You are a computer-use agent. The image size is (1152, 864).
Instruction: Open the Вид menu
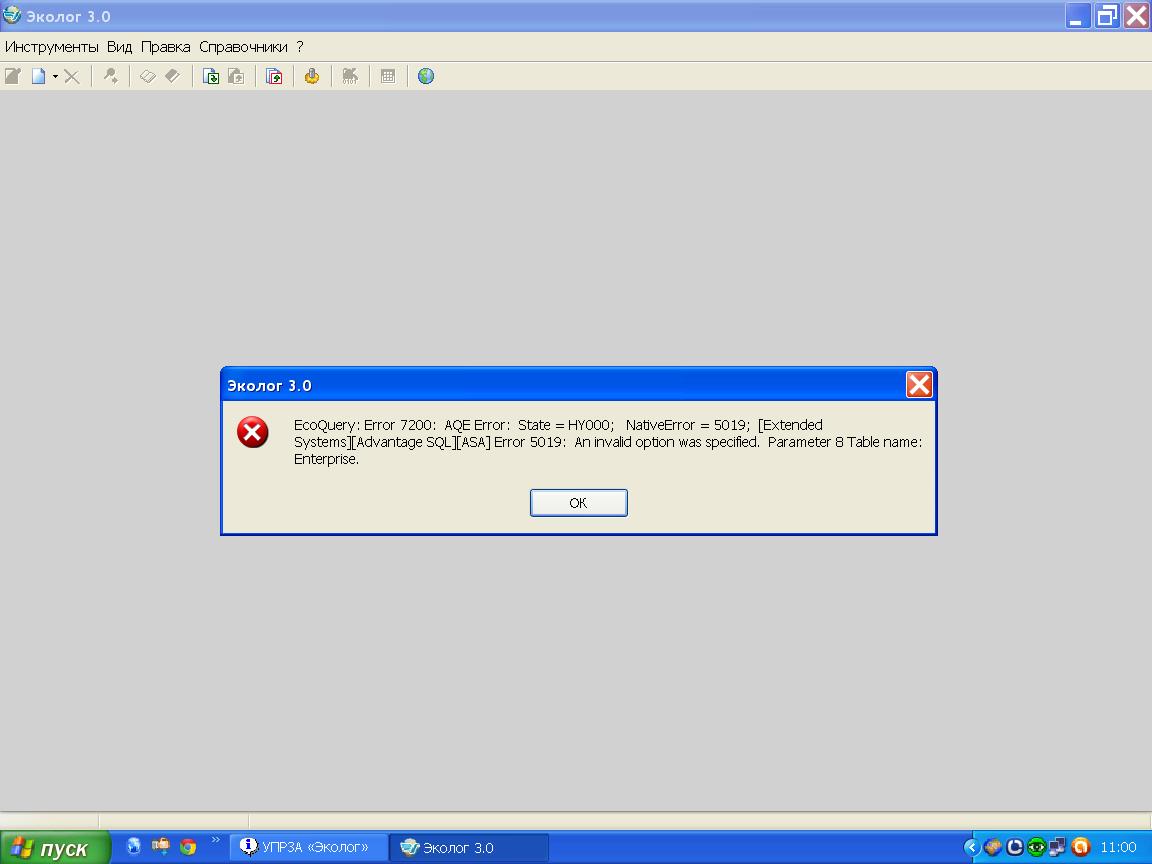(119, 47)
